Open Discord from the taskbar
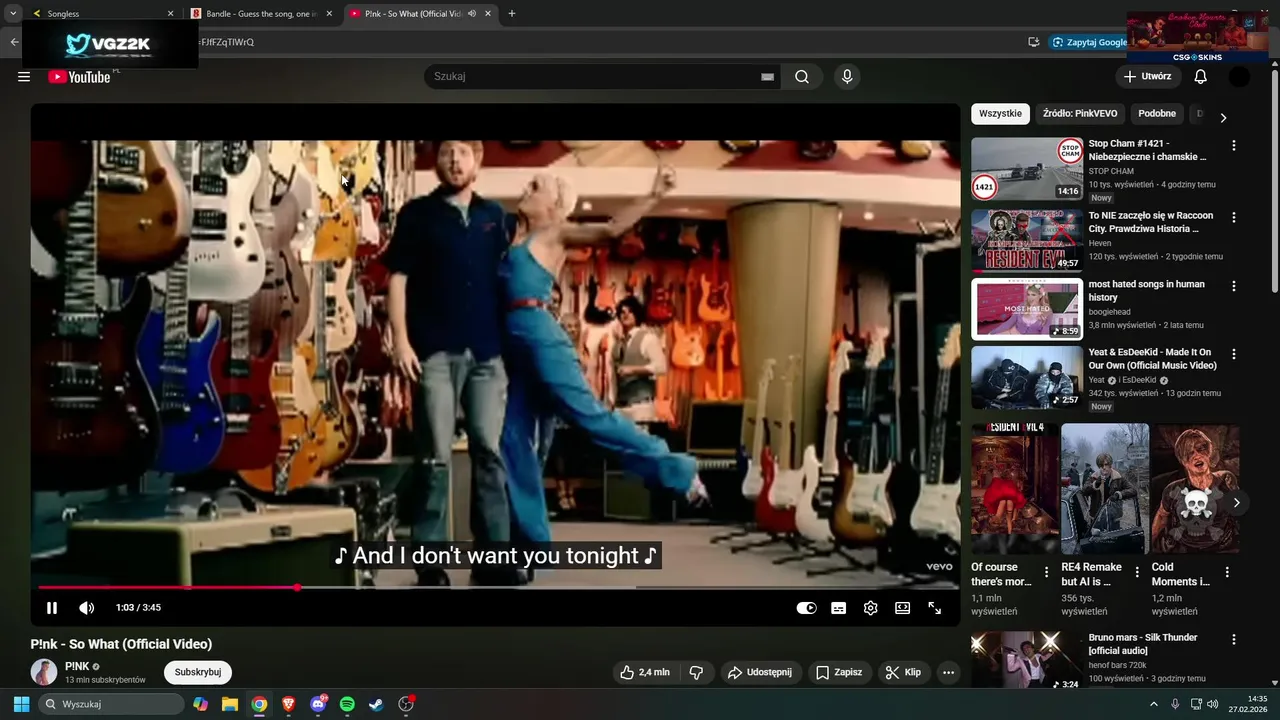This screenshot has height=720, width=1280. [318, 704]
